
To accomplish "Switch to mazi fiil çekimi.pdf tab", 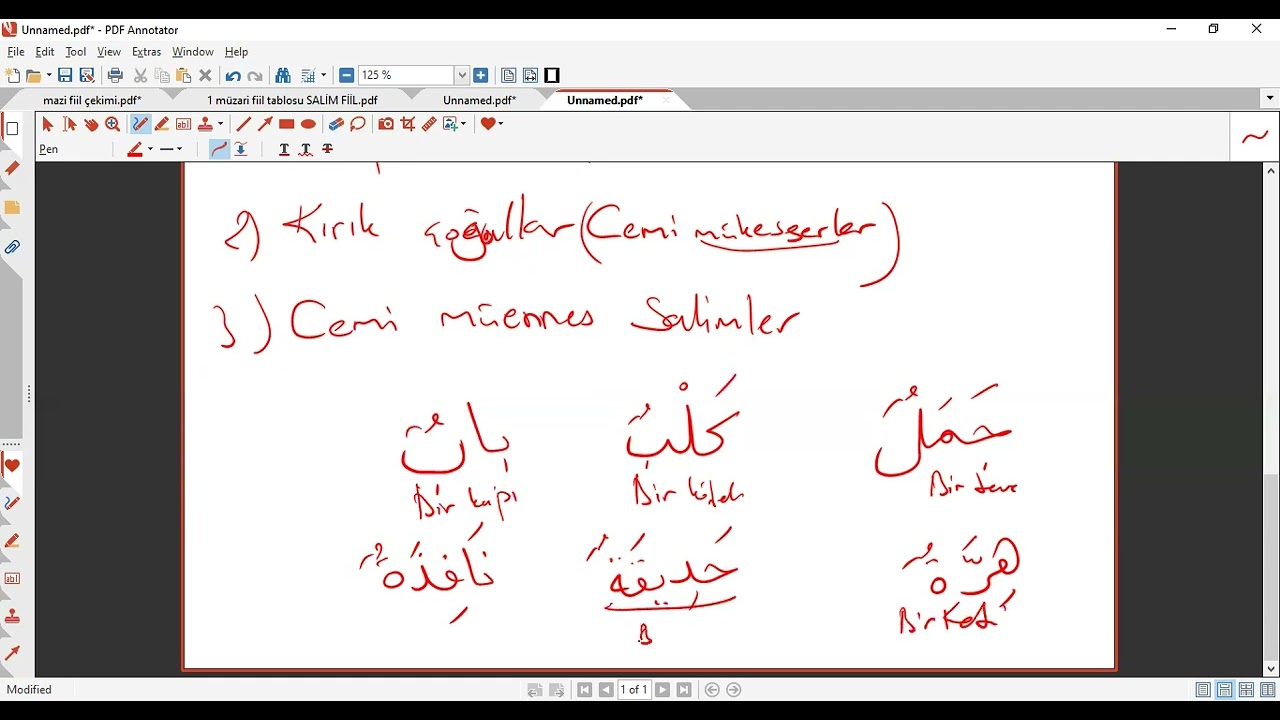I will coord(92,100).
